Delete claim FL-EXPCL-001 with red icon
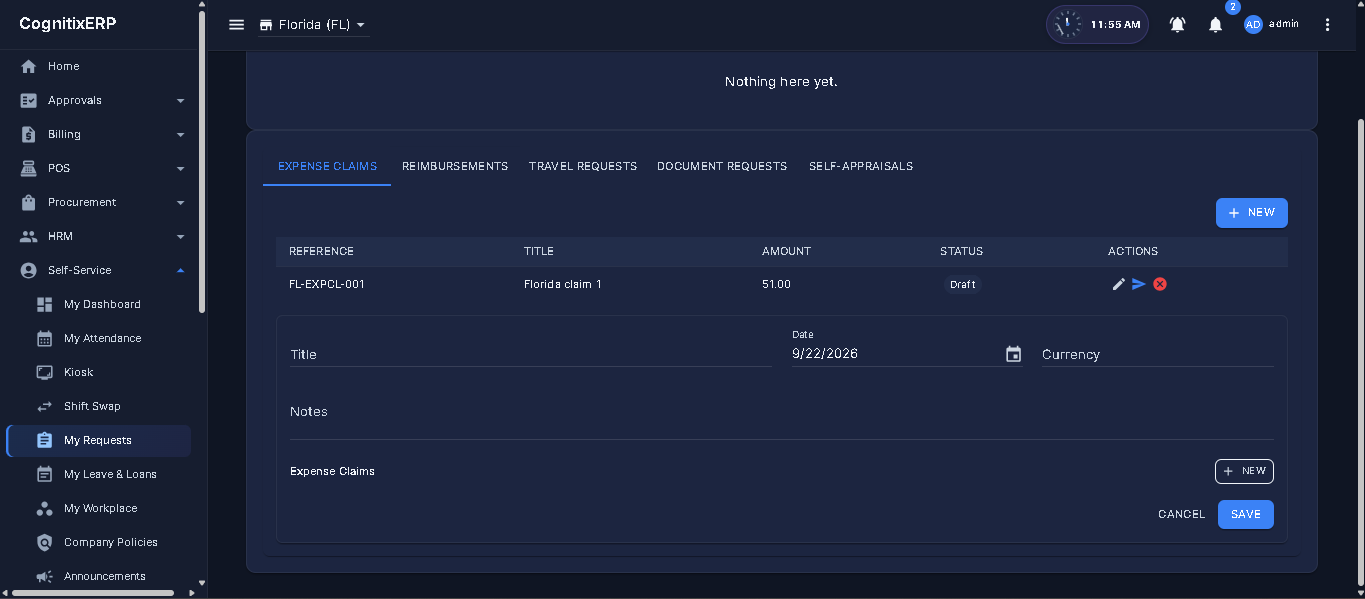Viewport: 1365px width, 599px height. [1160, 284]
